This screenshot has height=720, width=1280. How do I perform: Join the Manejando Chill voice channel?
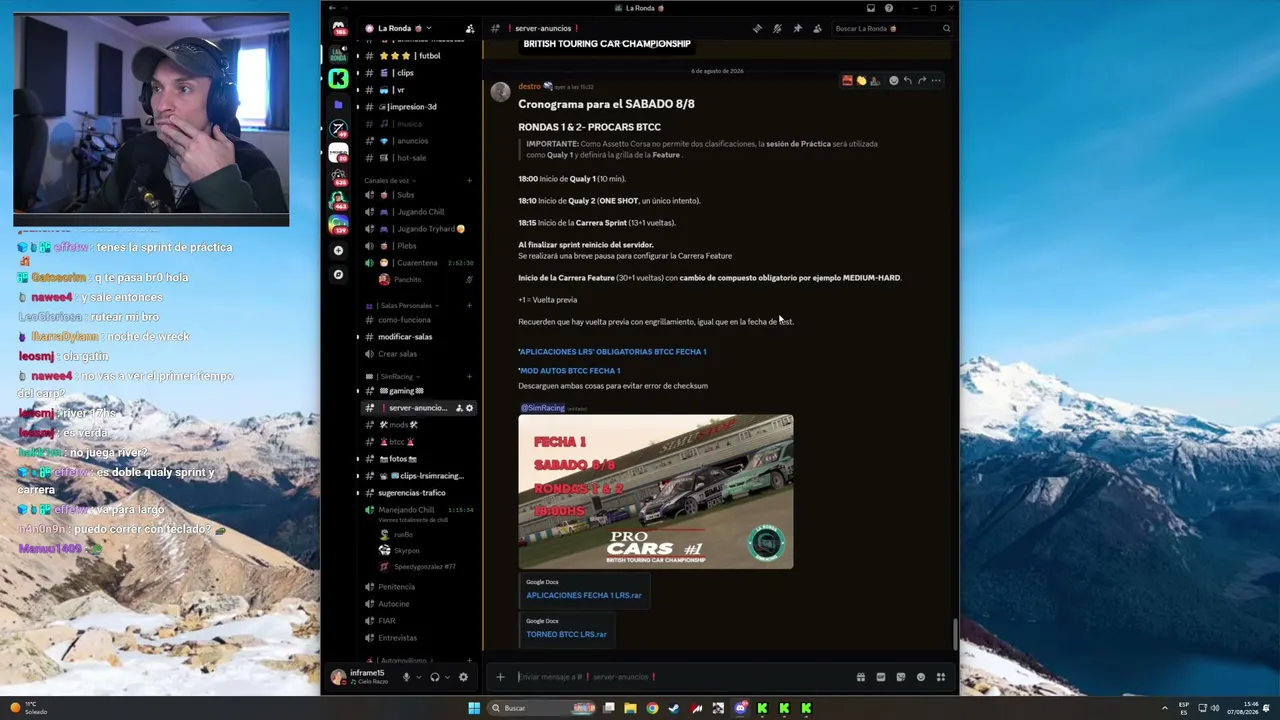(418, 510)
